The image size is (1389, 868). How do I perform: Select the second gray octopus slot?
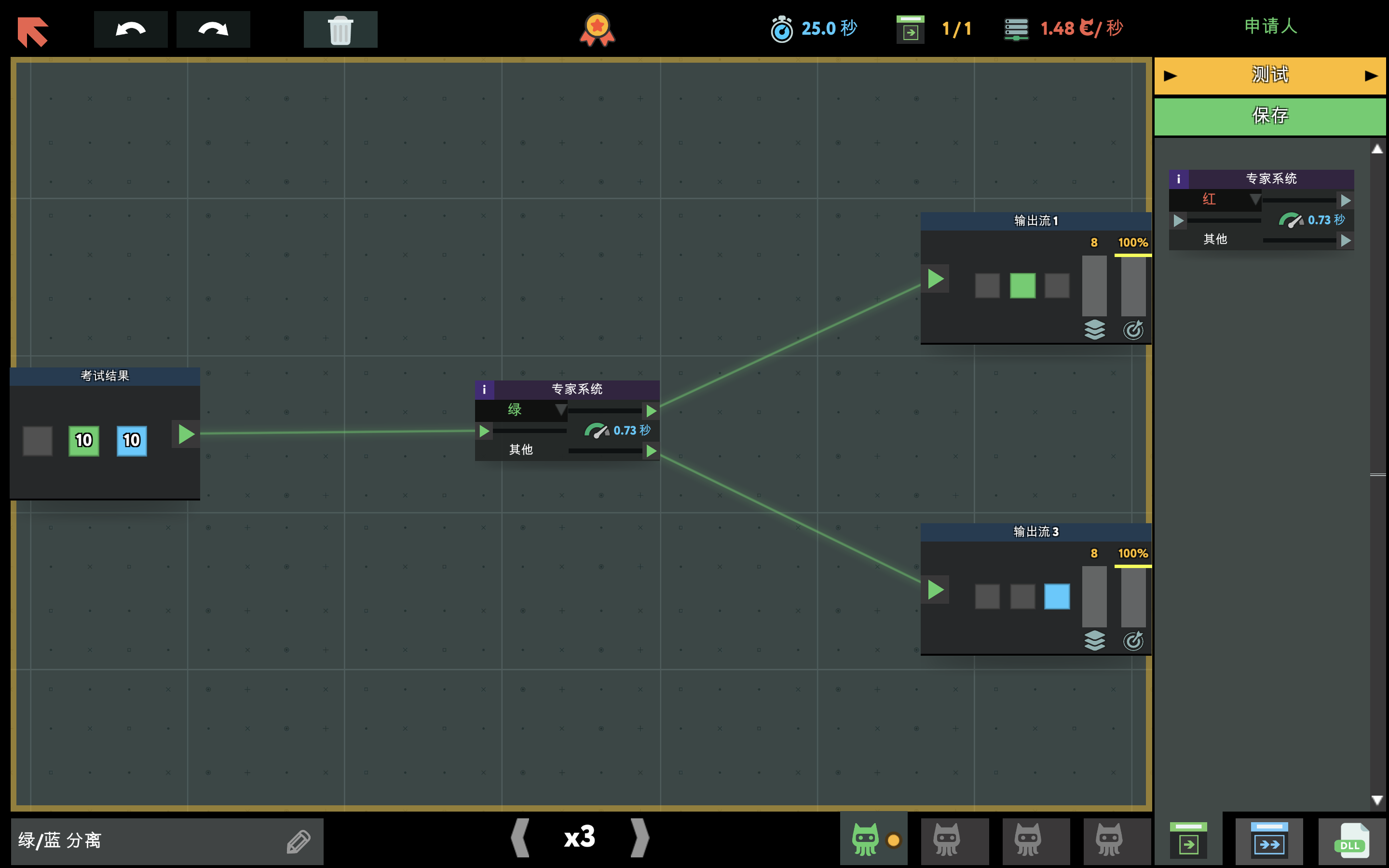954,840
